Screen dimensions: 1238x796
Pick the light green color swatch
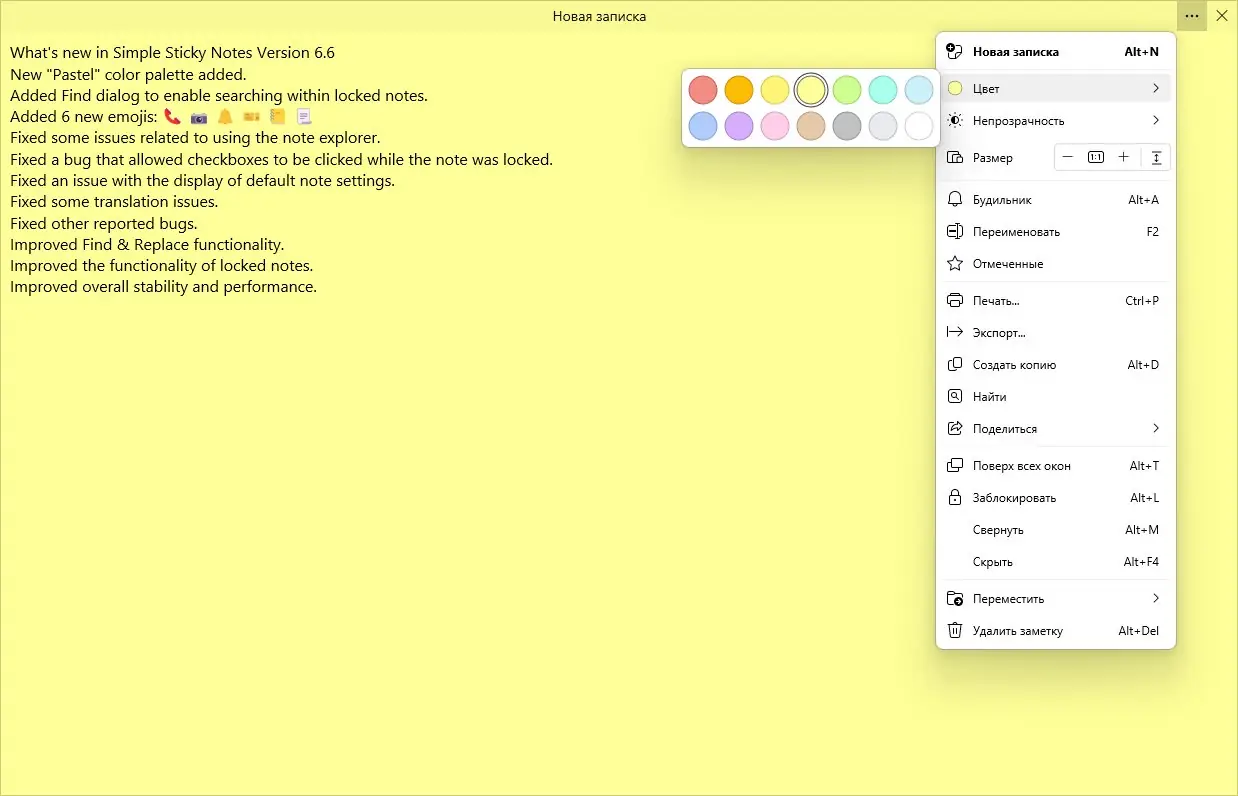847,90
